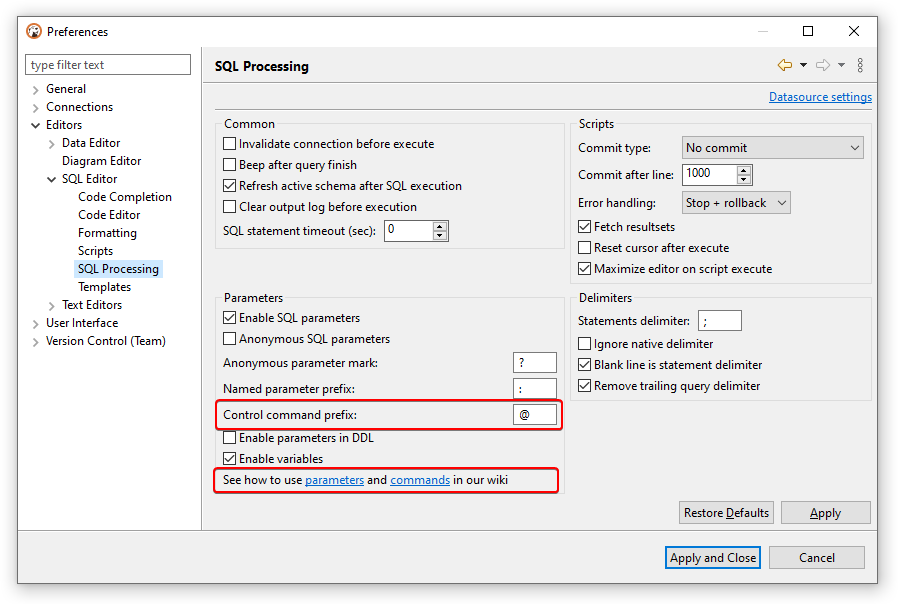Viewport: 898px width, 604px height.
Task: Check Reset cursor after execute
Action: tap(583, 247)
